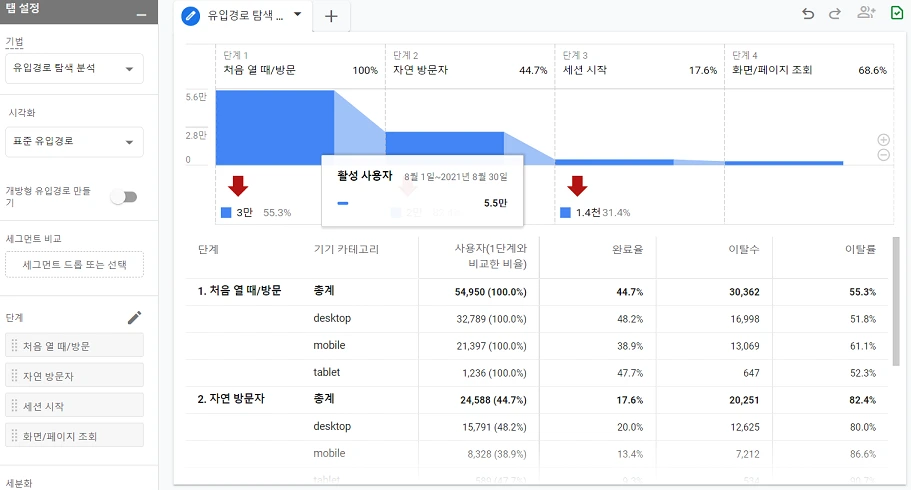The height and width of the screenshot is (490, 911).
Task: Click the step 3 funnel bar
Action: [x=614, y=162]
